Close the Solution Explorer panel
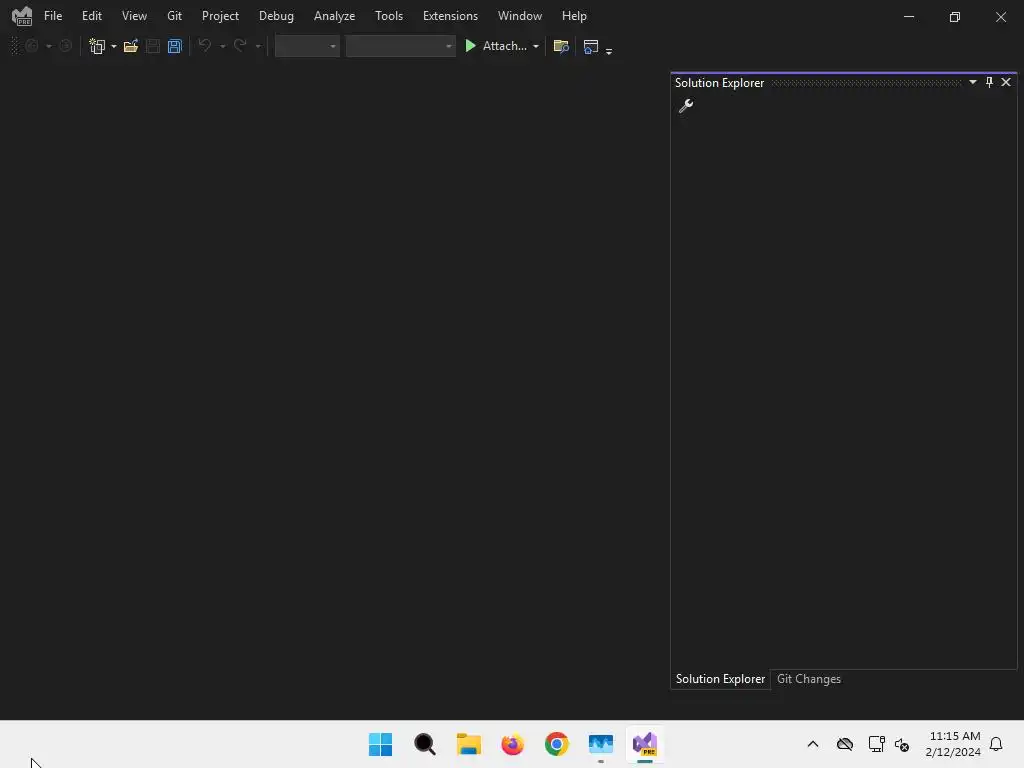The width and height of the screenshot is (1024, 768). [1006, 82]
